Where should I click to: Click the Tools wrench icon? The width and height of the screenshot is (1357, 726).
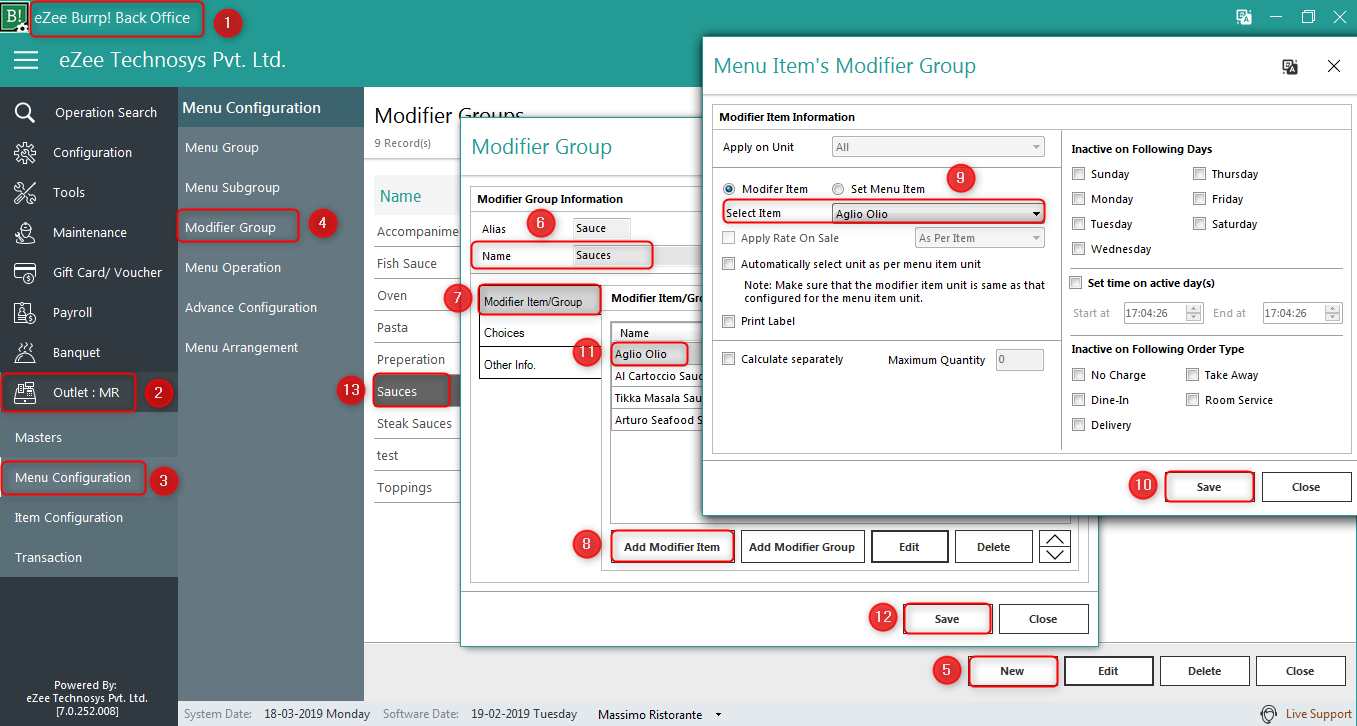[25, 192]
